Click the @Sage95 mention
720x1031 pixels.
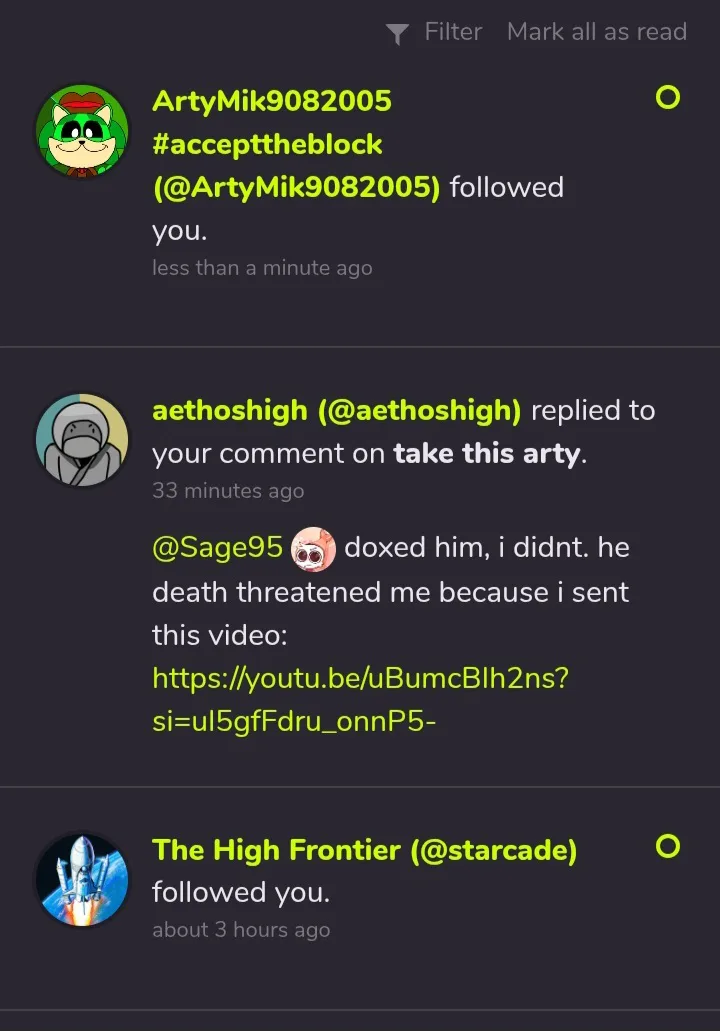click(217, 548)
